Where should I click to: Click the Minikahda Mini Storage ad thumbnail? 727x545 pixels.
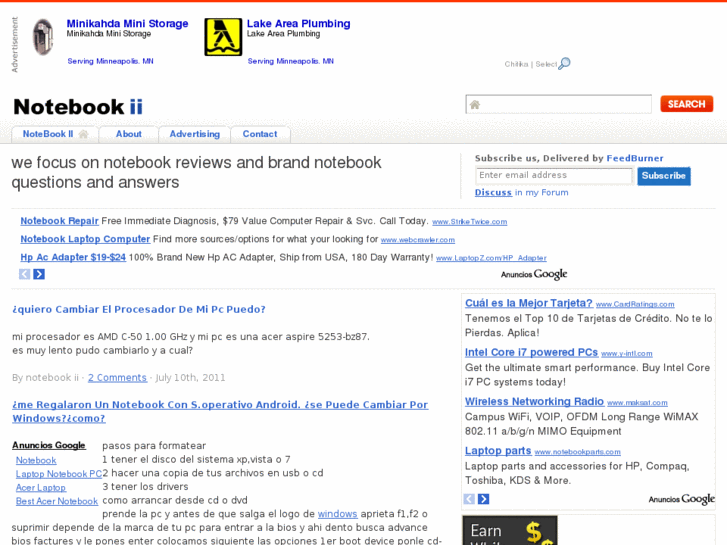click(x=43, y=37)
